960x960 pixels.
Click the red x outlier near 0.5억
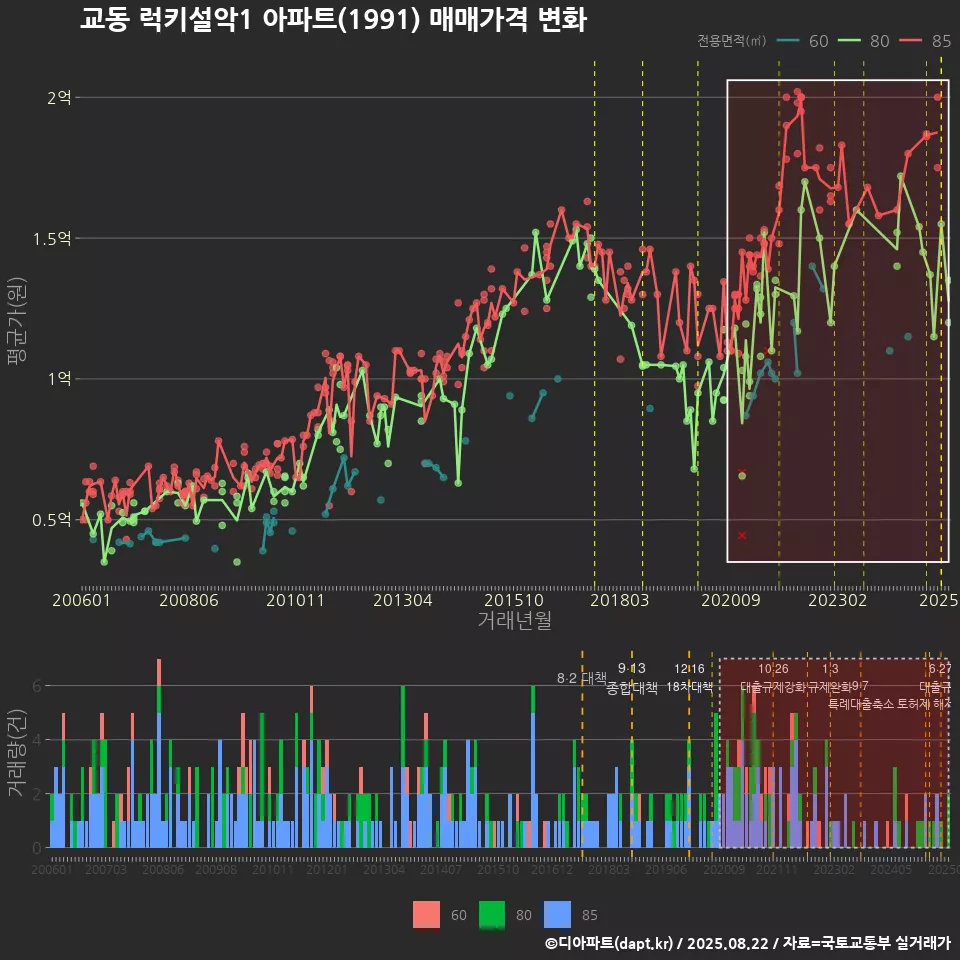(742, 535)
